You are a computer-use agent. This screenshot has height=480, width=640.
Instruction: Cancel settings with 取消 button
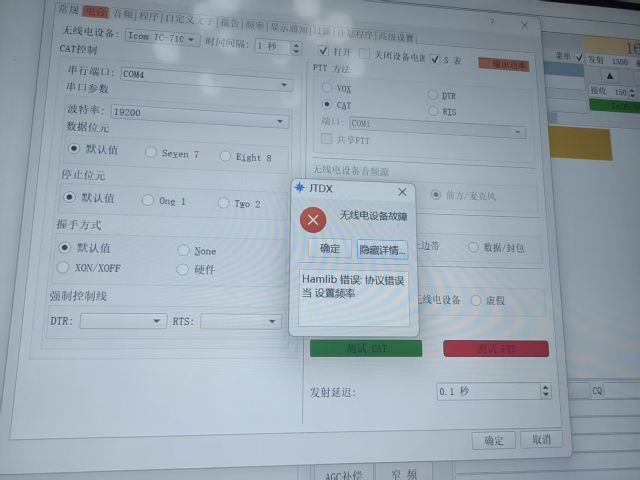pyautogui.click(x=542, y=439)
